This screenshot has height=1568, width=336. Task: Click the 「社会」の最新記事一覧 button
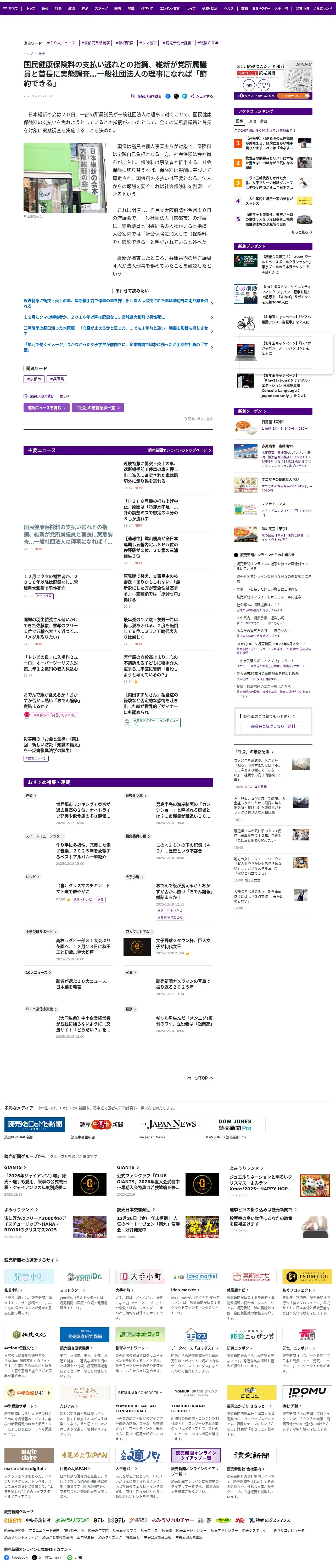click(x=98, y=408)
